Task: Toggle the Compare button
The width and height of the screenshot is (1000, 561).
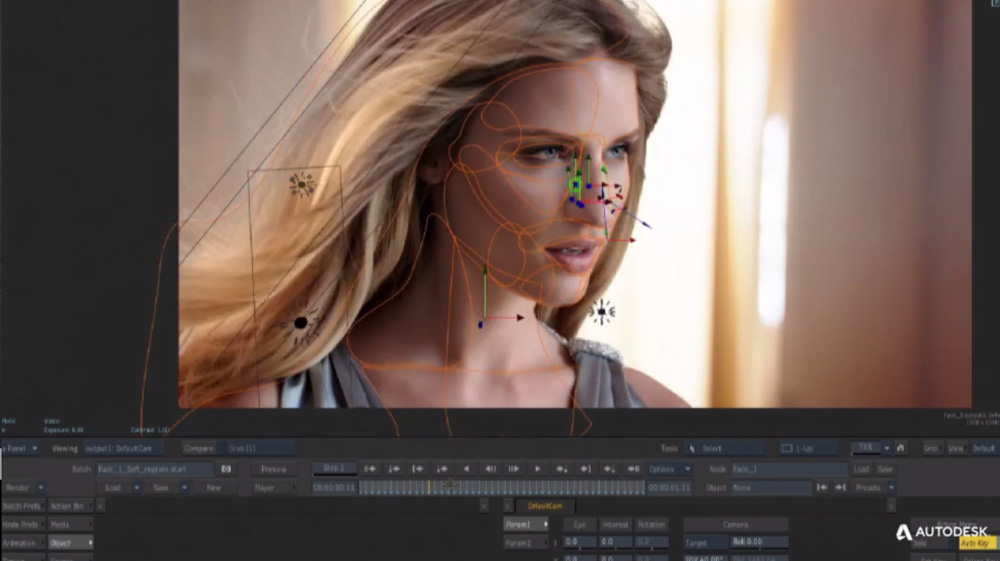Action: point(199,448)
